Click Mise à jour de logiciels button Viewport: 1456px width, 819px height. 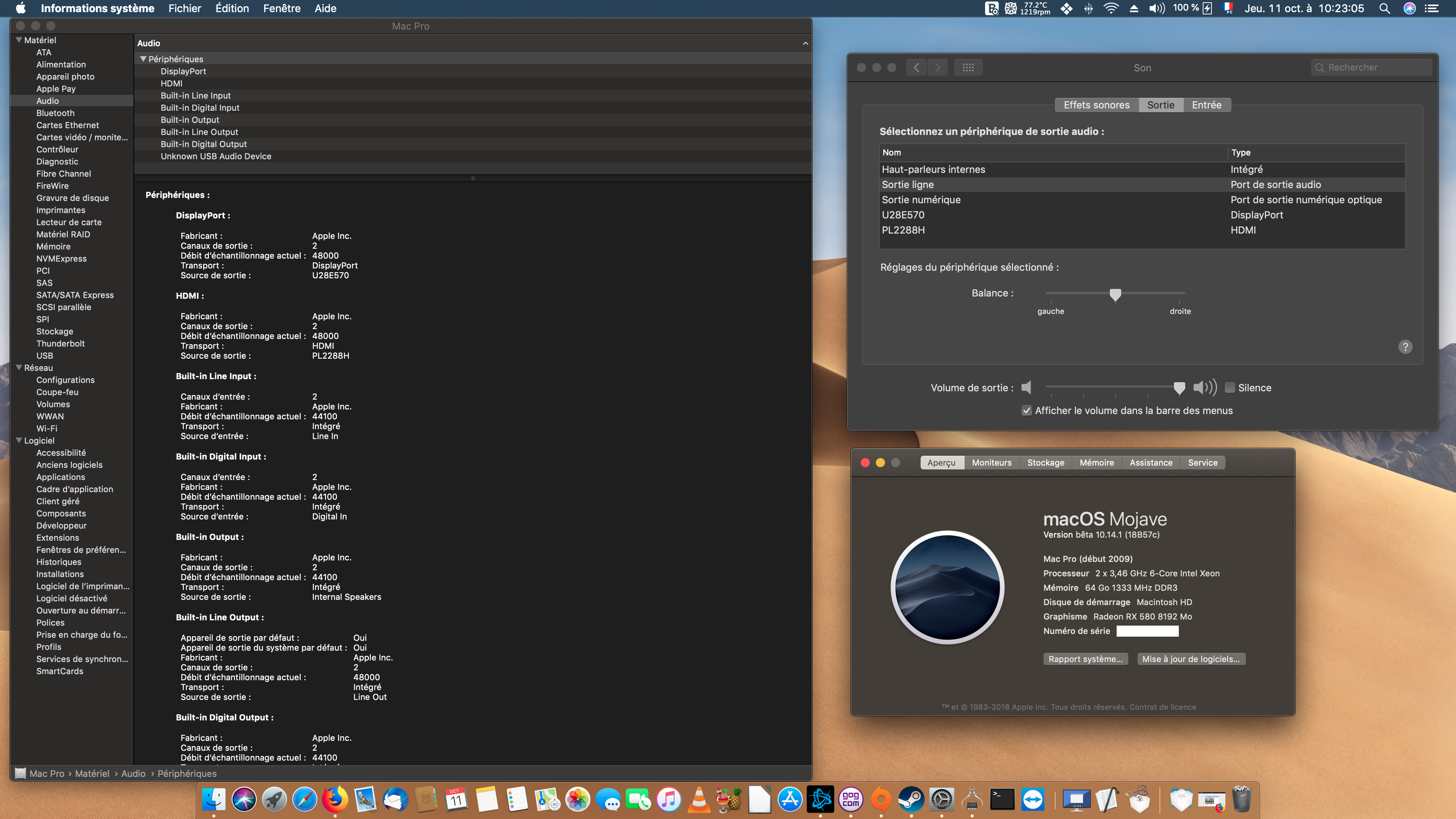[1190, 659]
